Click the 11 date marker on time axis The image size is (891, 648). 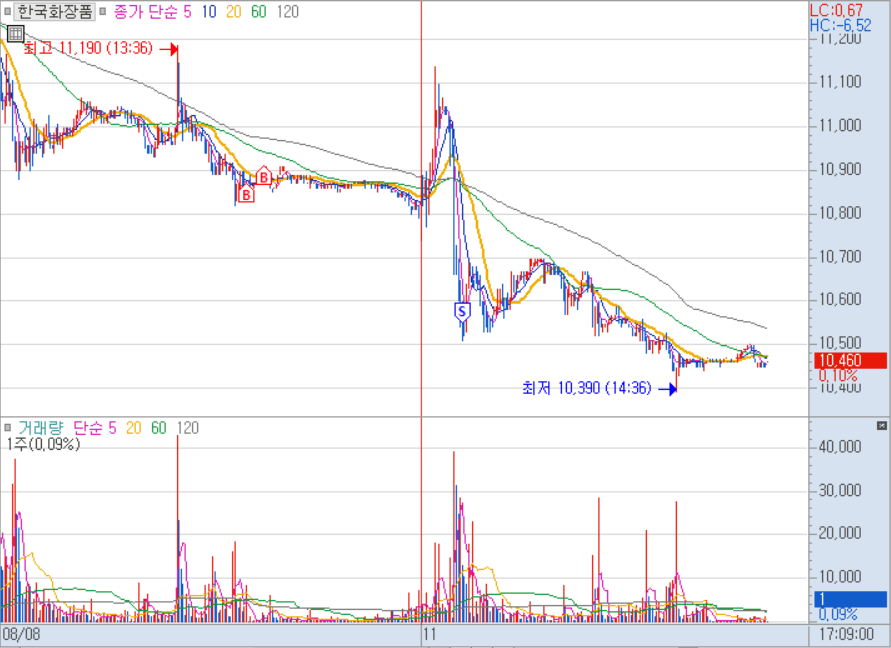[x=430, y=635]
